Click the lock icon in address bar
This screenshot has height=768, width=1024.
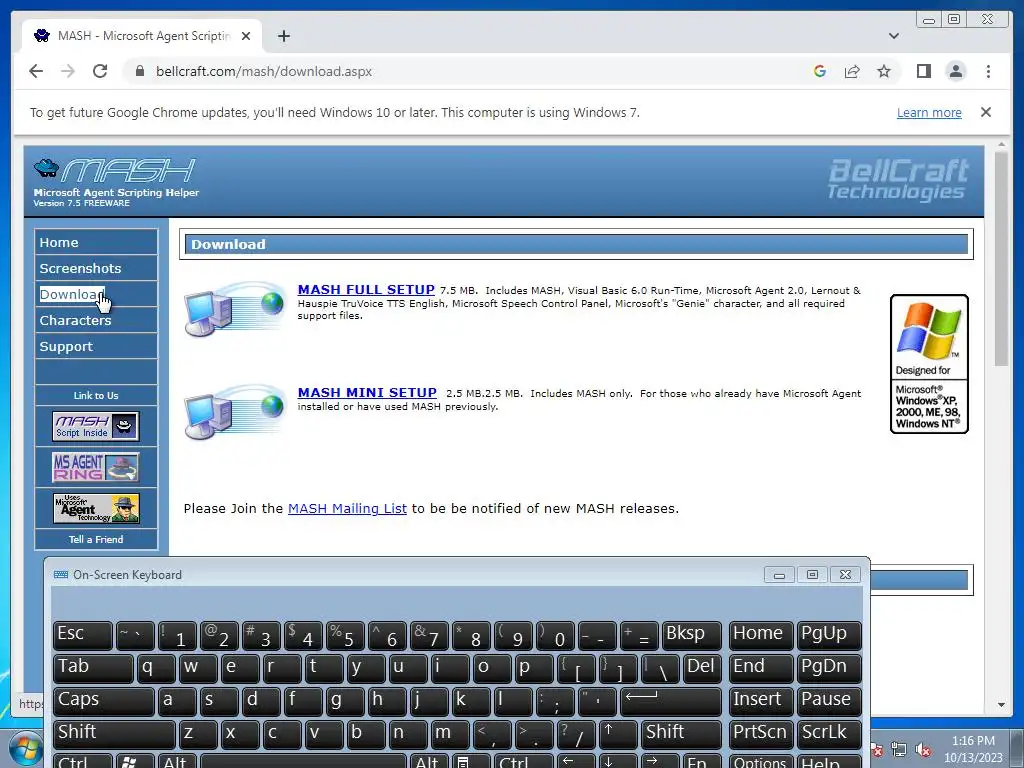coord(140,71)
